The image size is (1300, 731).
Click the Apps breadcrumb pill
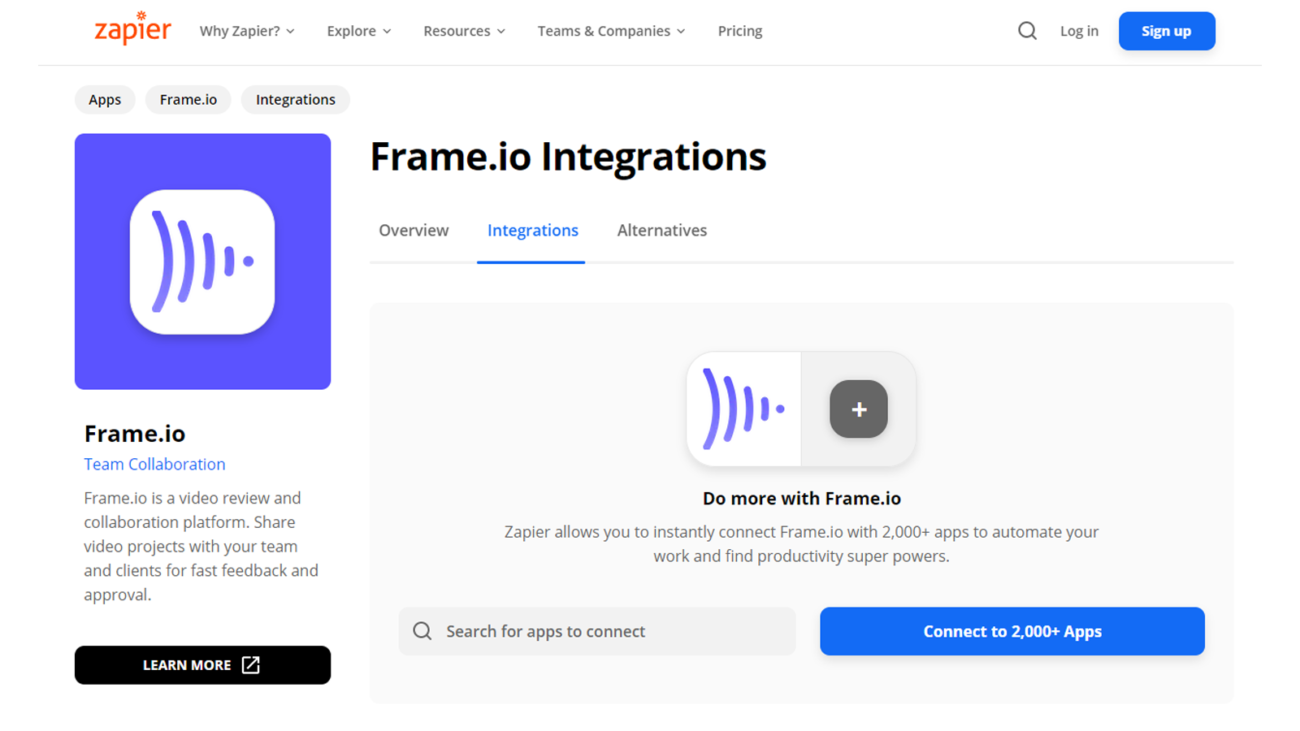point(104,99)
